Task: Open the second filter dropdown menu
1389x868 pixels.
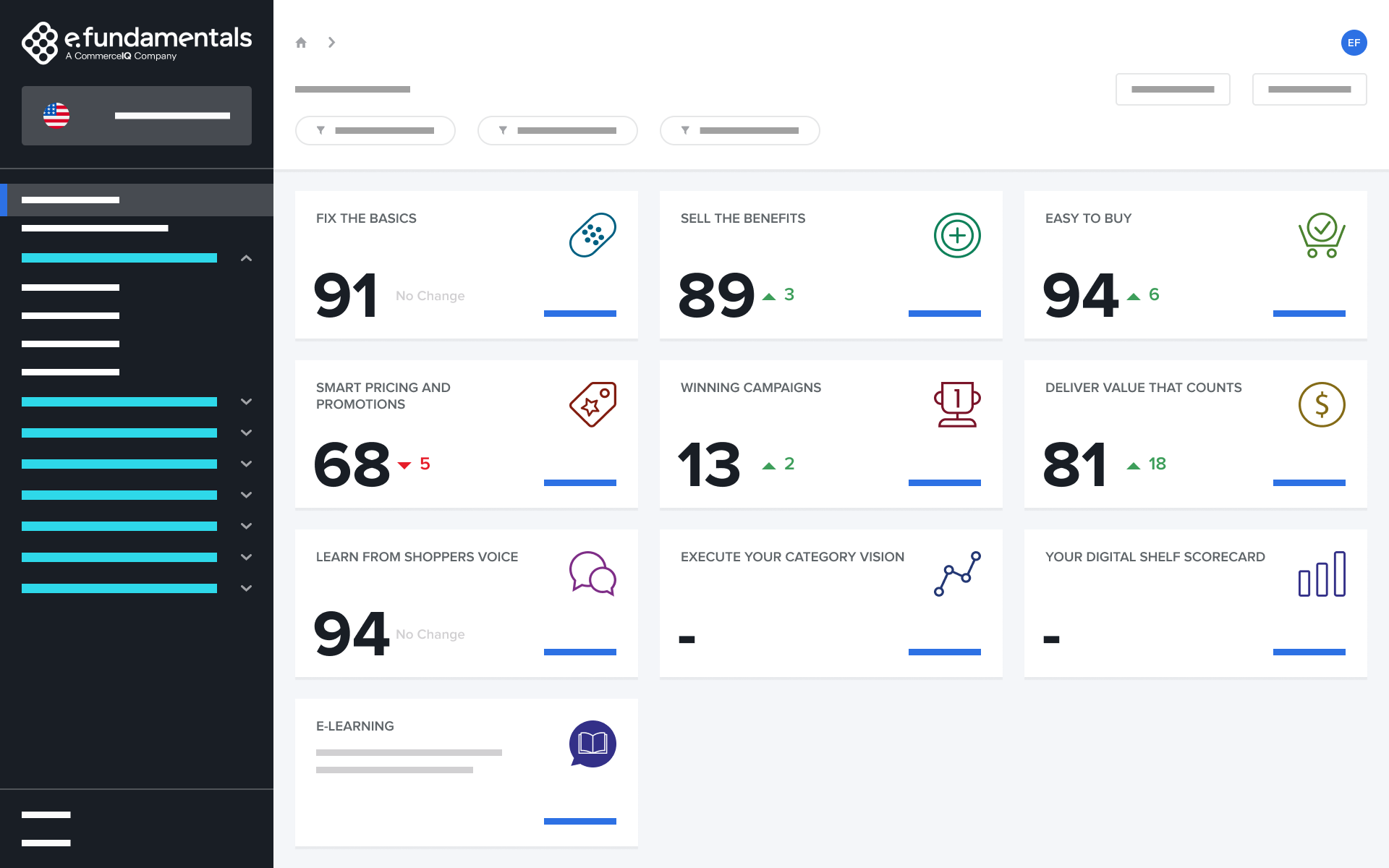Action: (x=557, y=130)
